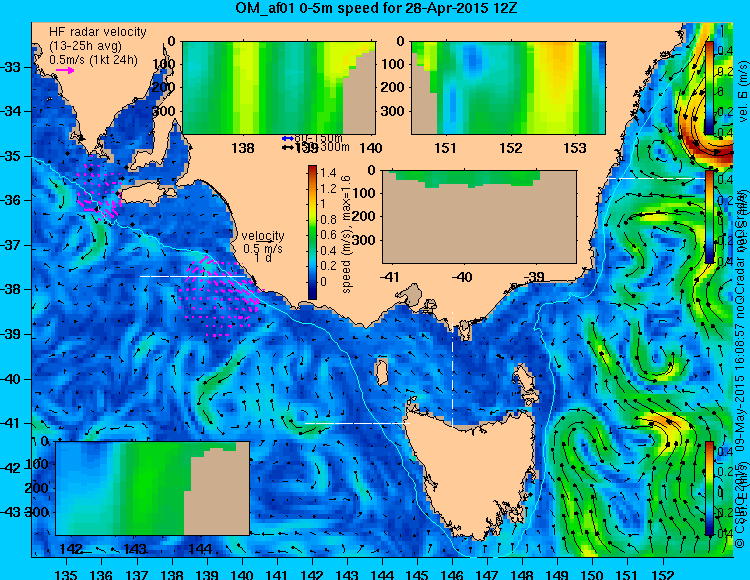Click the "speed (m/s), max=1.6" colorbar label
The width and height of the screenshot is (750, 580).
(346, 234)
